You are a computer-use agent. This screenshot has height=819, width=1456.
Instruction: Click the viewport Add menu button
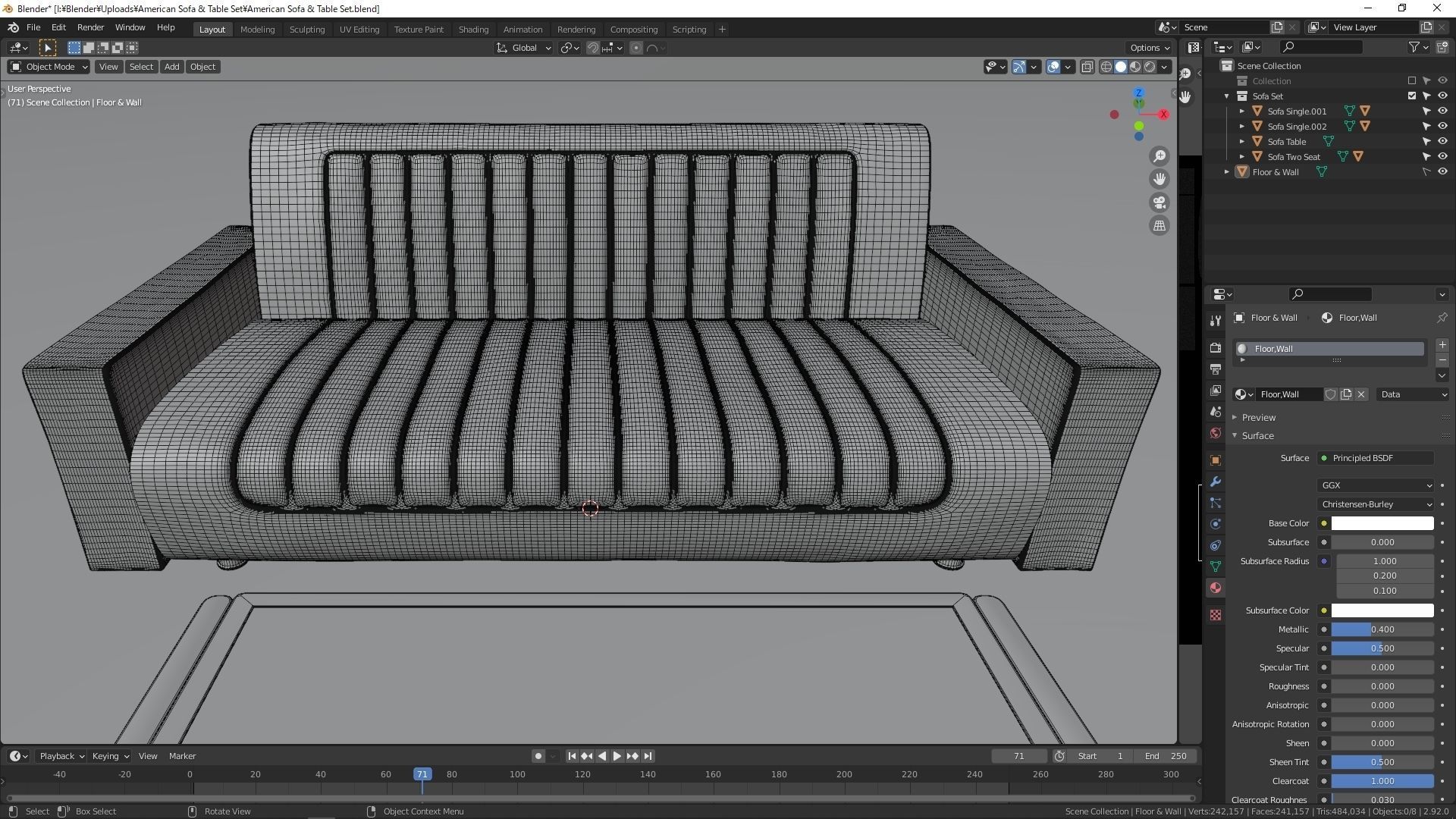(x=171, y=67)
